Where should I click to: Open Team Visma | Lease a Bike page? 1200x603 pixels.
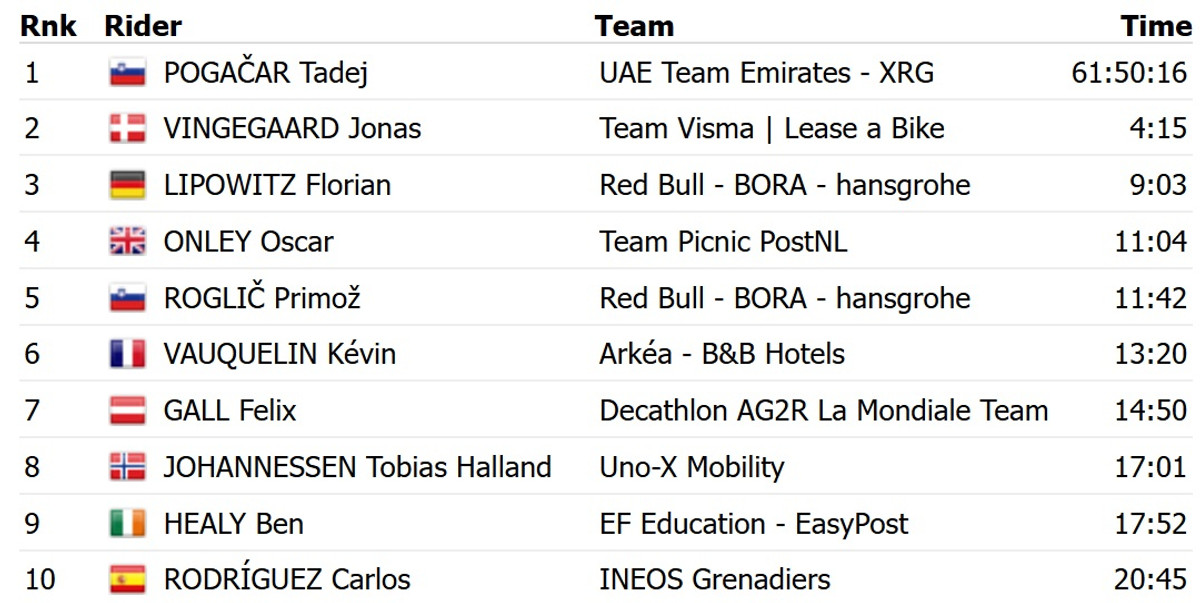[x=771, y=129]
